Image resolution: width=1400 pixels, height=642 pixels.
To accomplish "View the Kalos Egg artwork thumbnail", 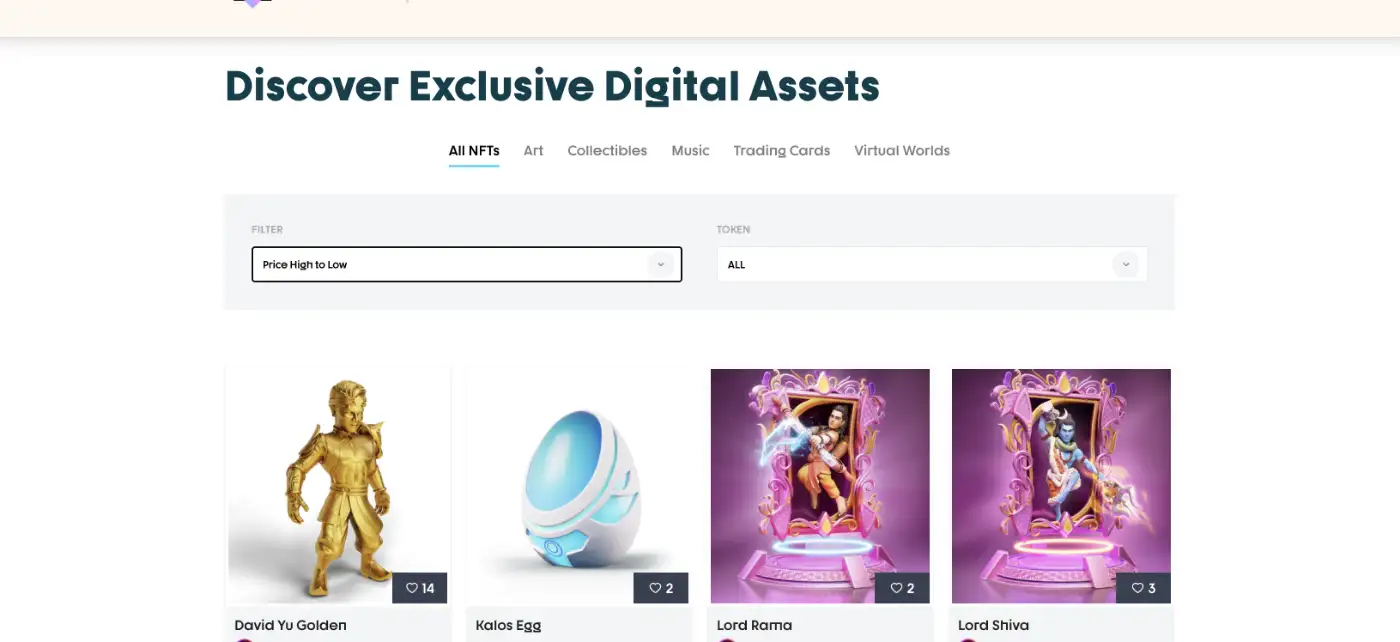I will point(579,486).
